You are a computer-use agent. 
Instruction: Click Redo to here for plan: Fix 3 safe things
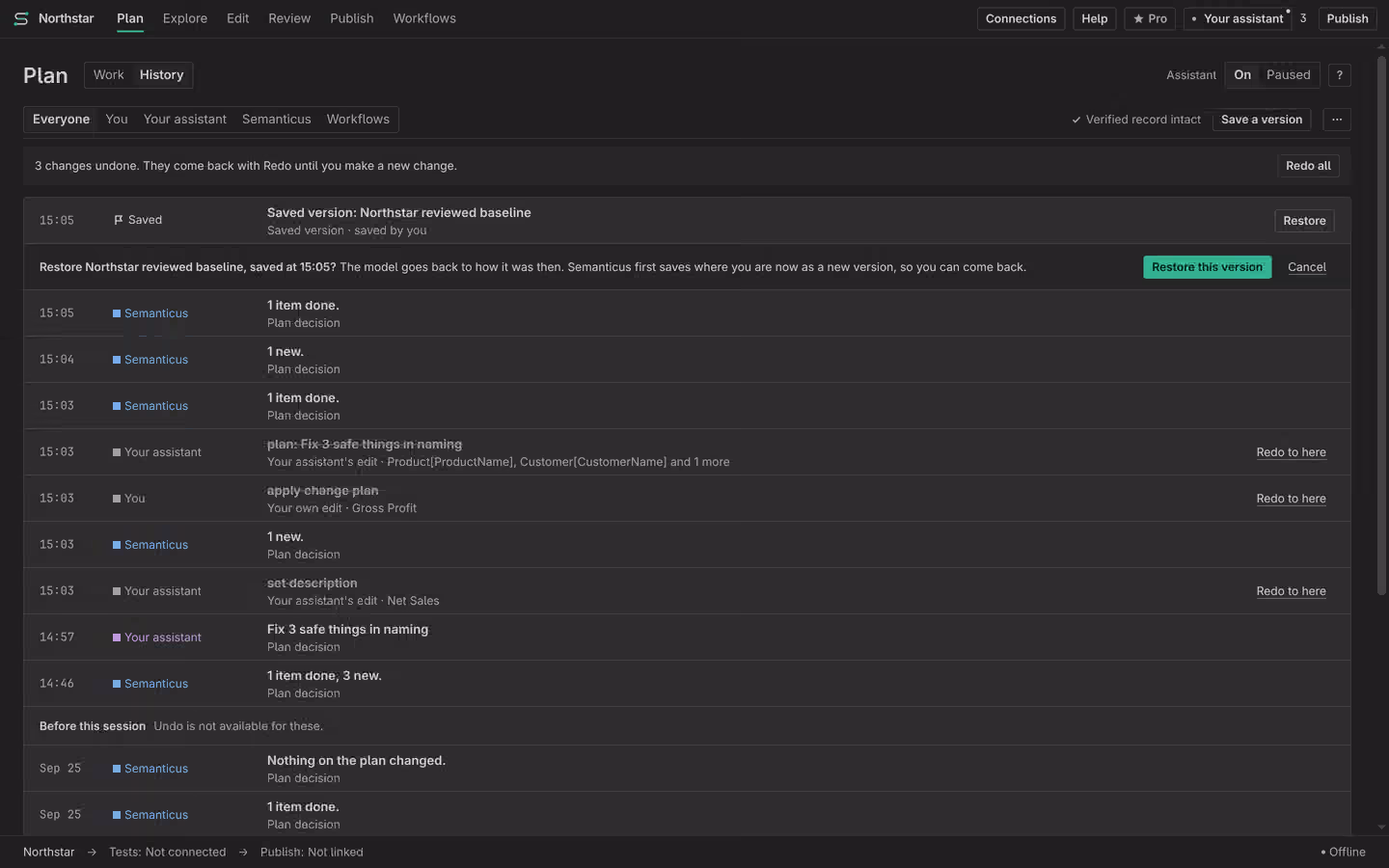[x=1292, y=452]
